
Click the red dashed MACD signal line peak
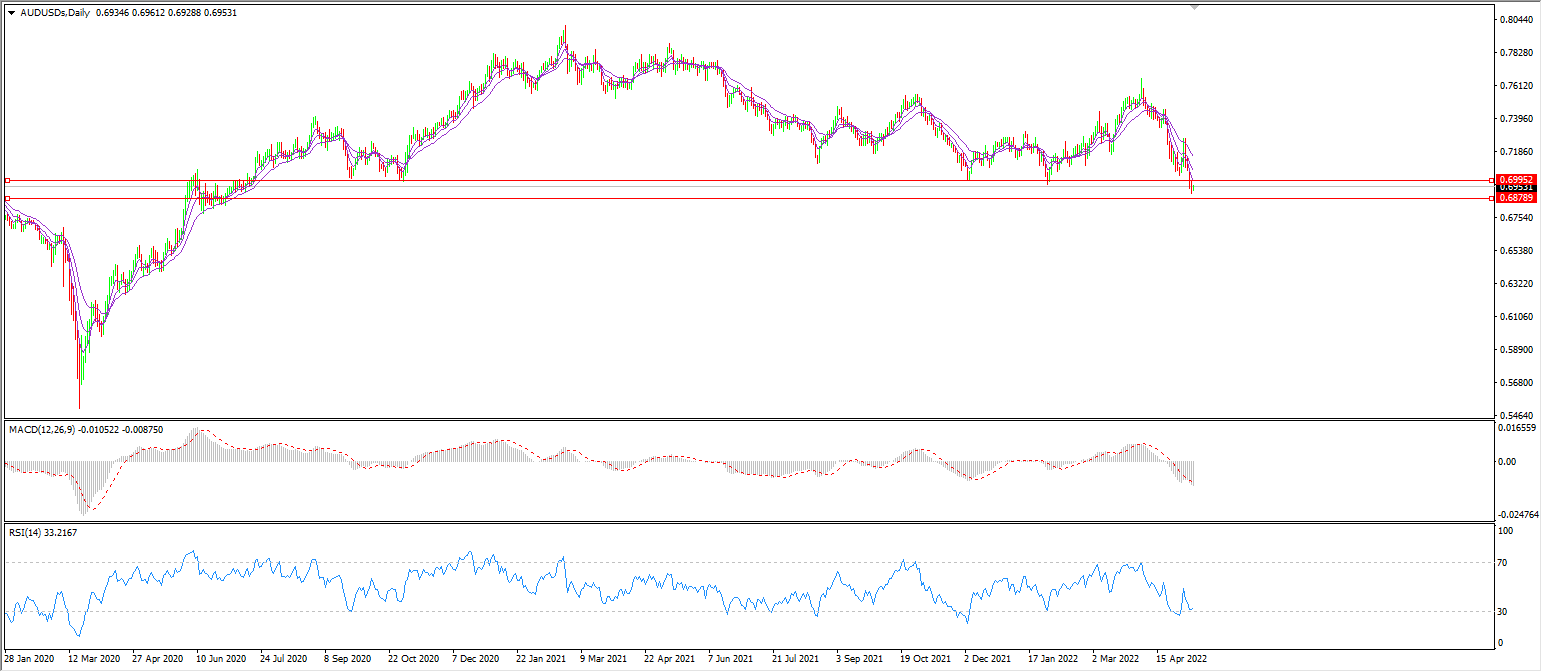tap(203, 431)
